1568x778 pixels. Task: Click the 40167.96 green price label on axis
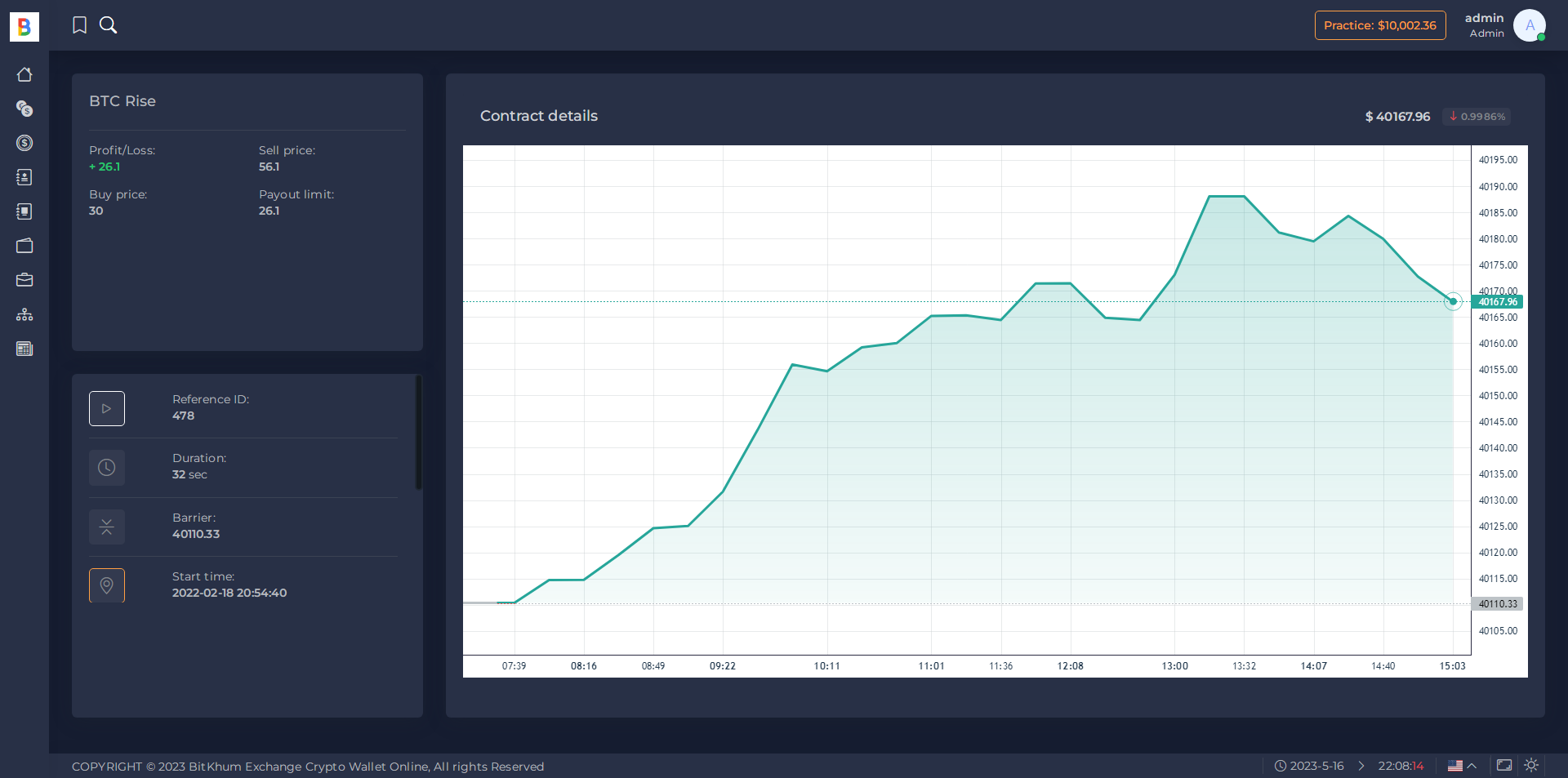pyautogui.click(x=1497, y=302)
